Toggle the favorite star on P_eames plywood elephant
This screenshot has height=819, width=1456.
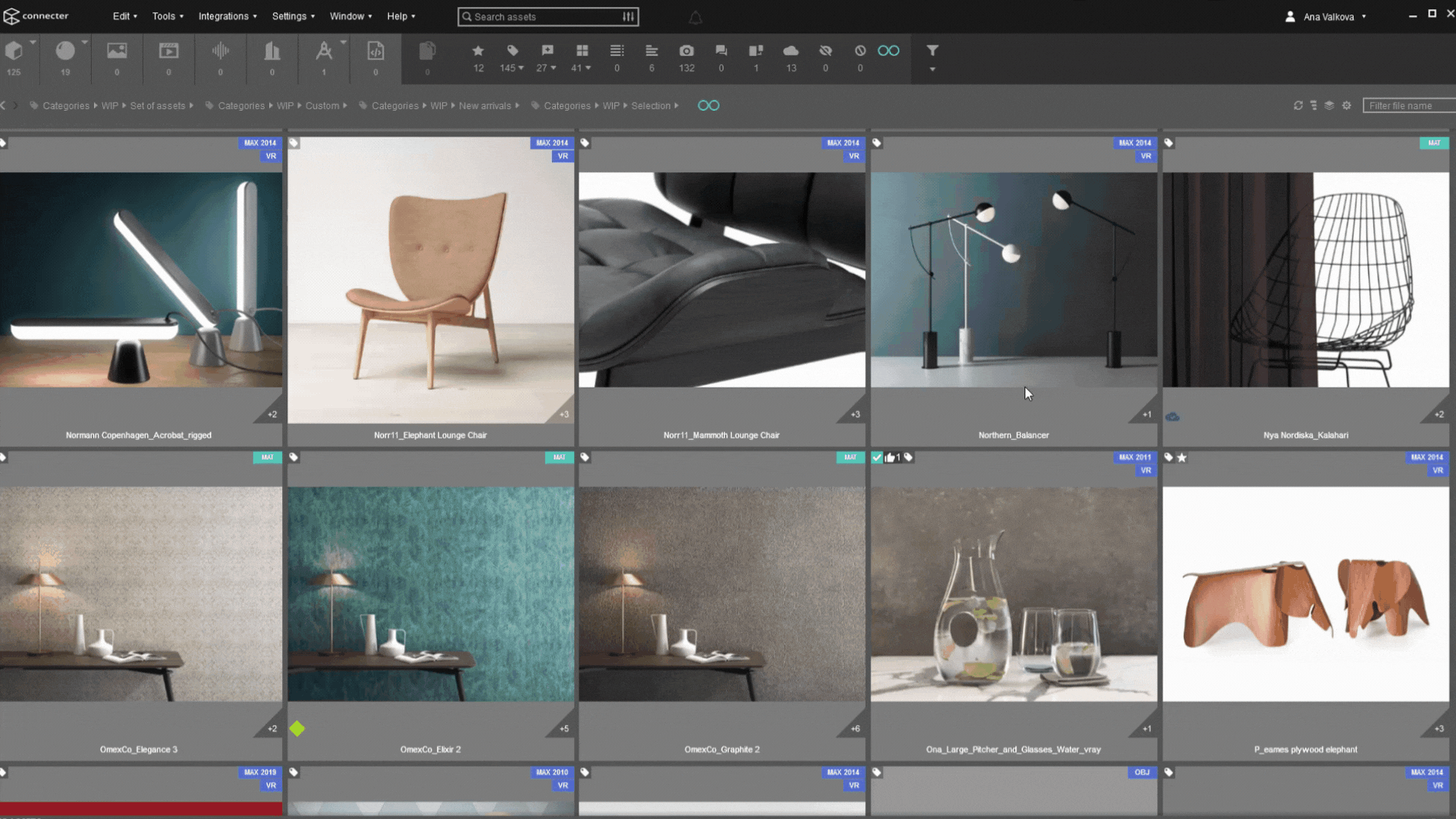click(1181, 457)
